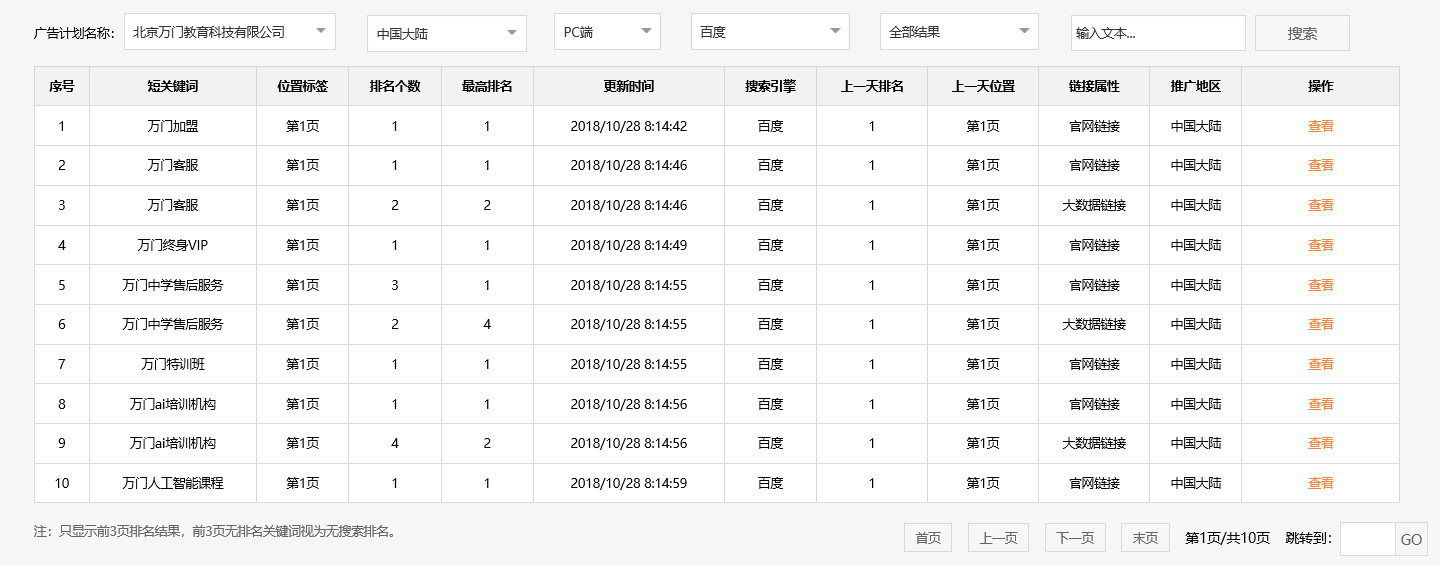Click the 搜索引擎 column header
This screenshot has height=565, width=1440.
(x=770, y=86)
